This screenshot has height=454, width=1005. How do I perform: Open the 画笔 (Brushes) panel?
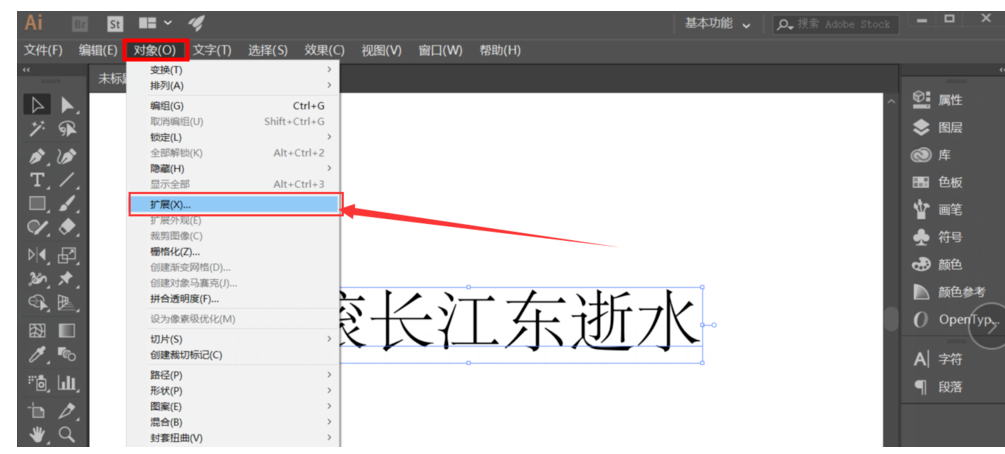938,210
